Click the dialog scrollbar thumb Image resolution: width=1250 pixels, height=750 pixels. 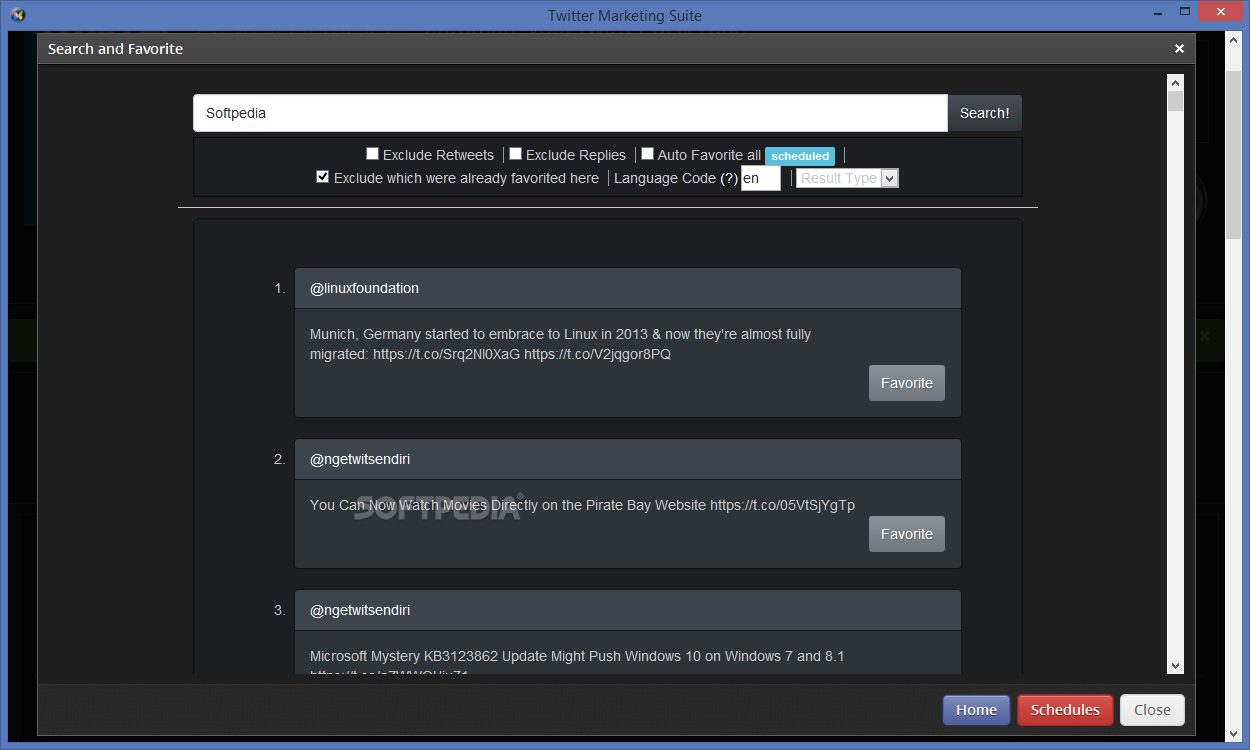(x=1176, y=101)
